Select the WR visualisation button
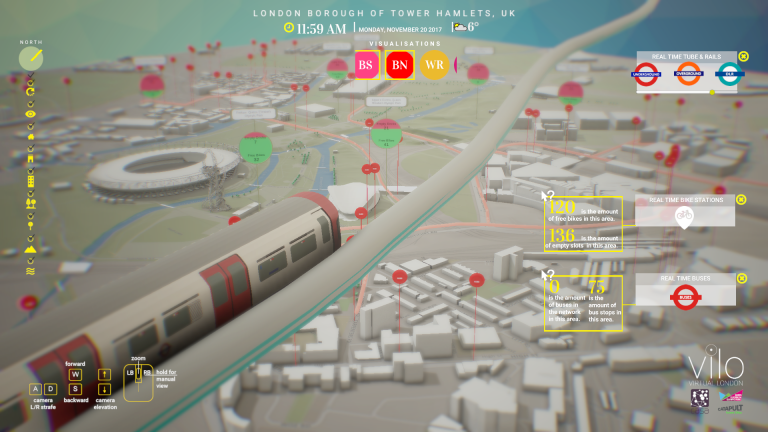Screen dimensions: 768x432 pos(434,66)
